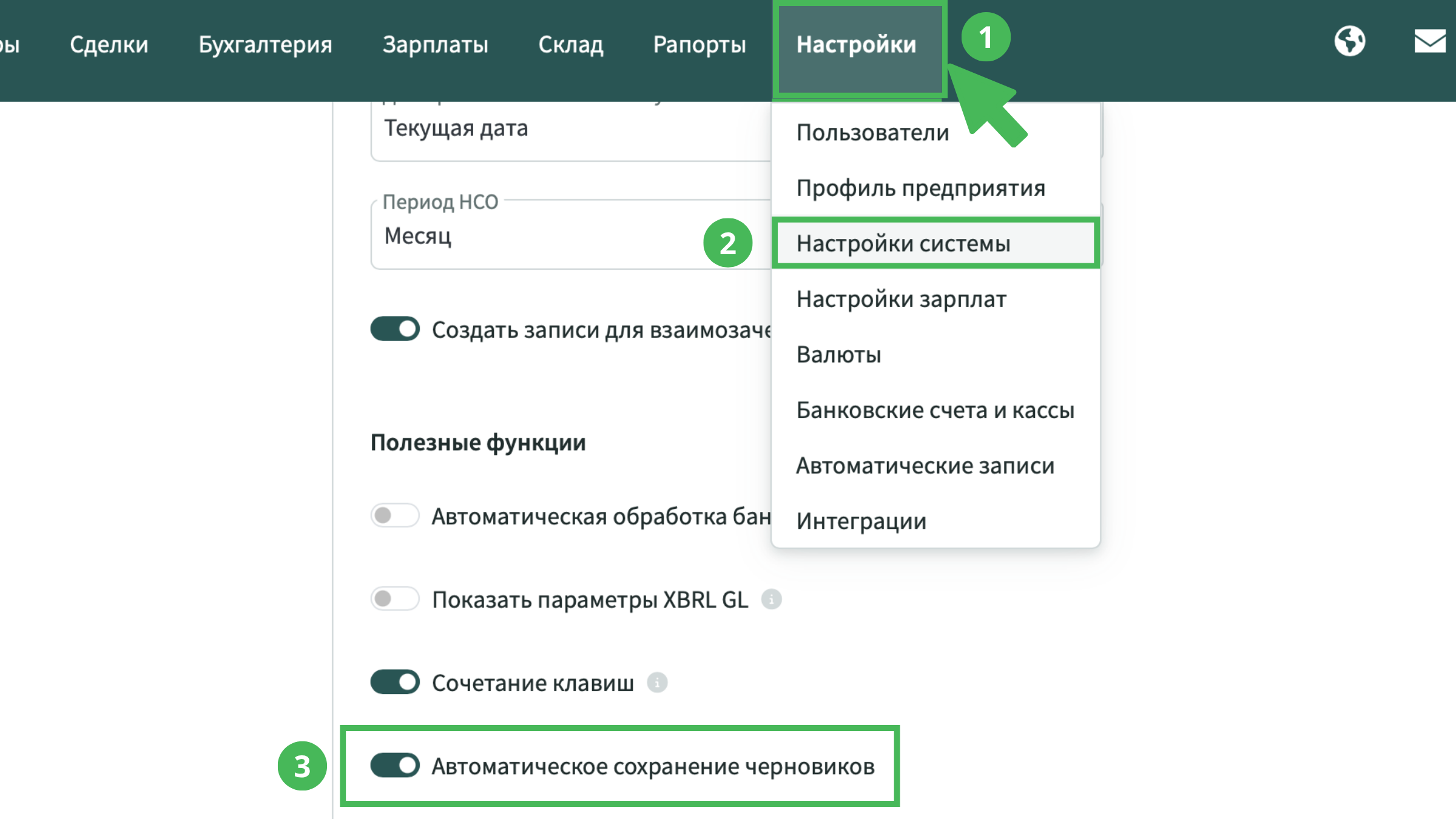The width and height of the screenshot is (1456, 819).
Task: Select Настройки системы from dropdown
Action: pyautogui.click(x=903, y=243)
